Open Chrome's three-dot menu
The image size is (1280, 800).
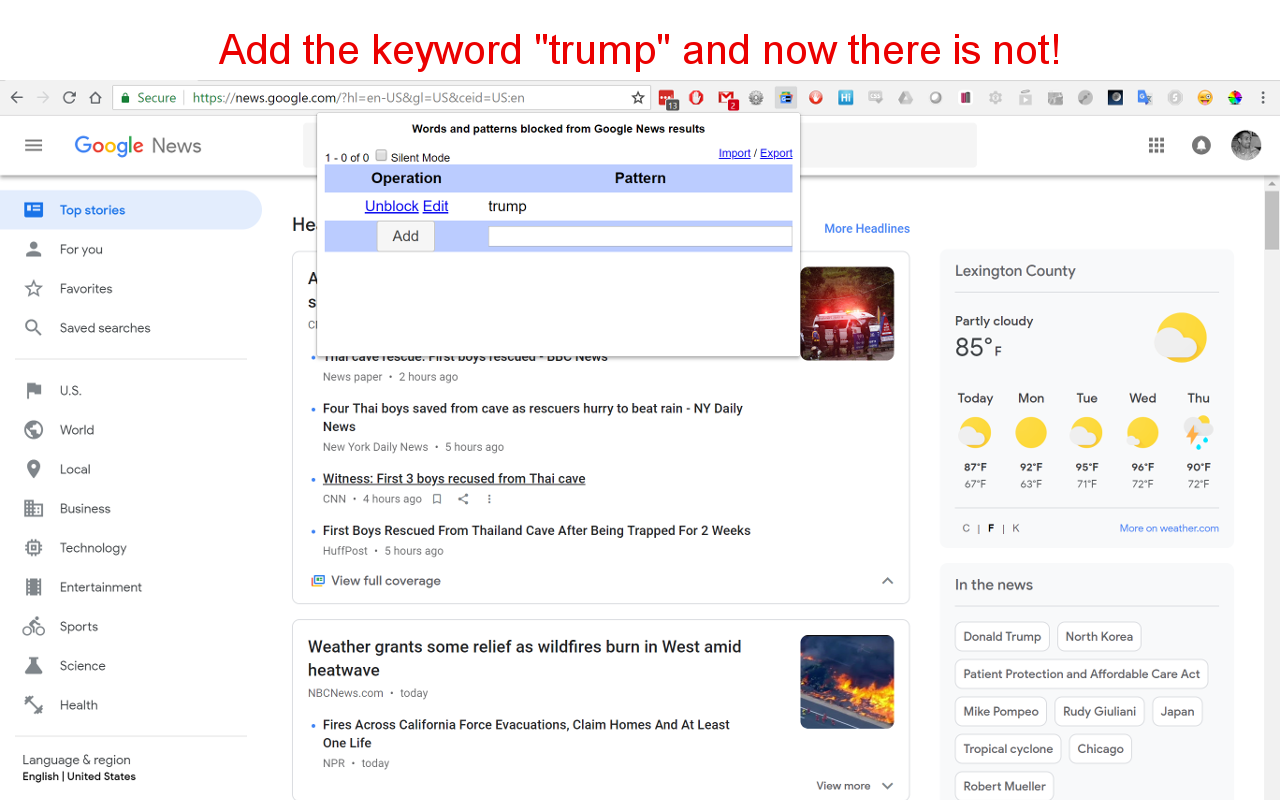pyautogui.click(x=1263, y=97)
